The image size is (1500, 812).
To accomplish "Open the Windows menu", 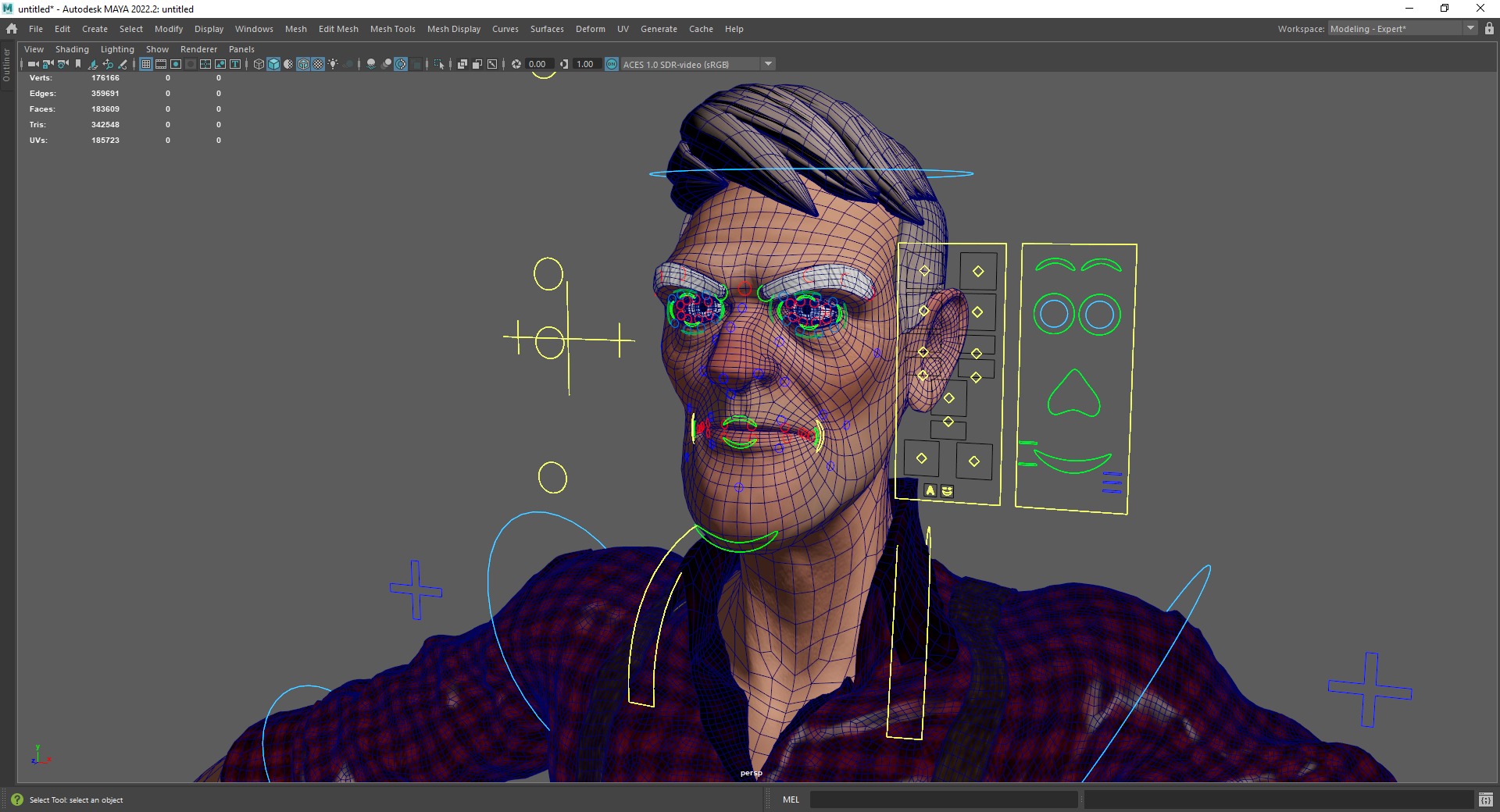I will pyautogui.click(x=254, y=29).
